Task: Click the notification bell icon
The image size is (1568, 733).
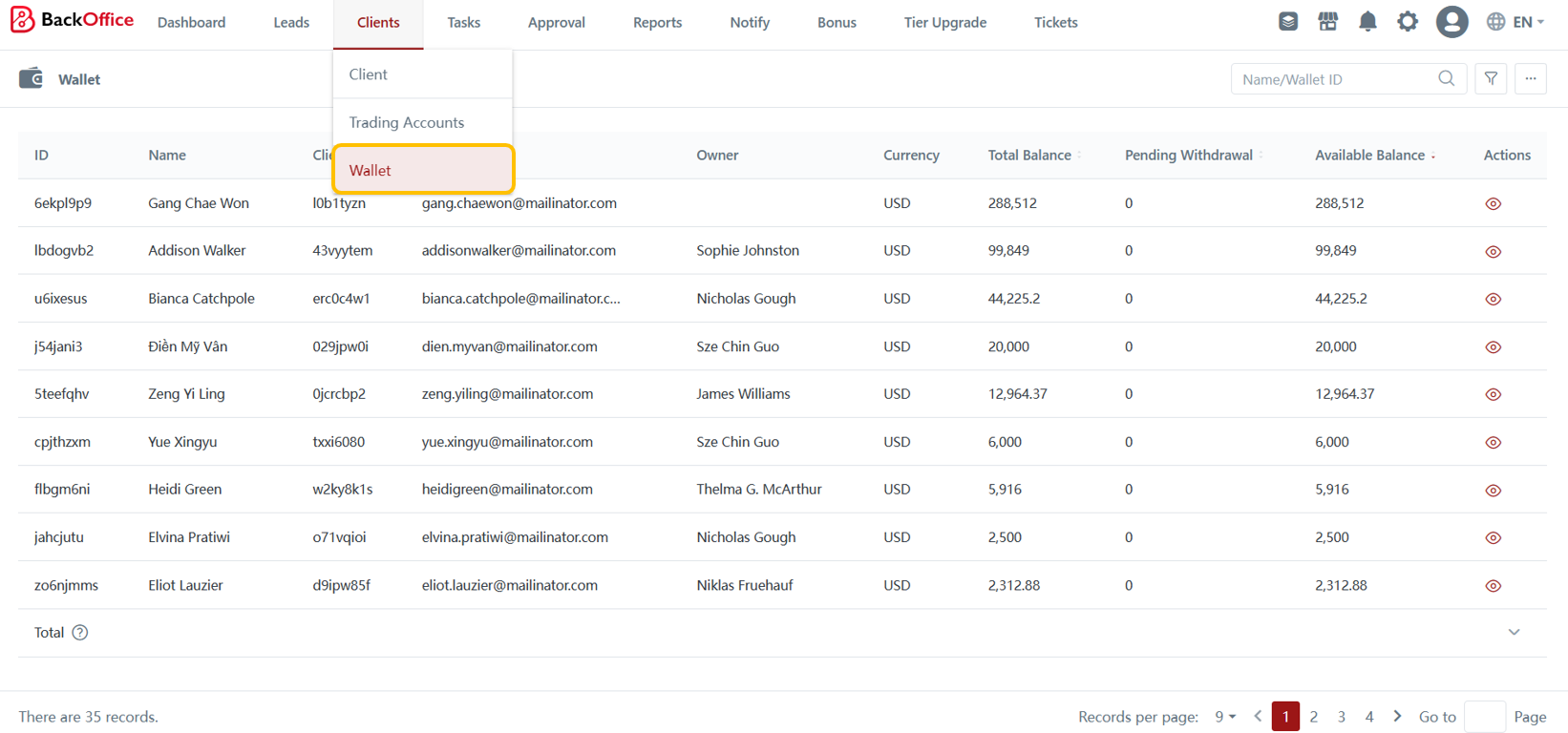Action: [1367, 22]
